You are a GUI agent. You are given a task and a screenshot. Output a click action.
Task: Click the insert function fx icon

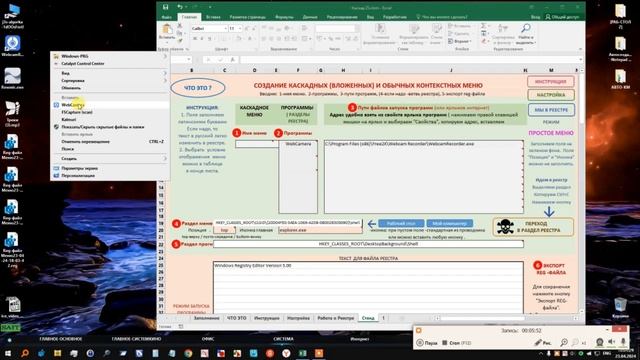[x=233, y=60]
